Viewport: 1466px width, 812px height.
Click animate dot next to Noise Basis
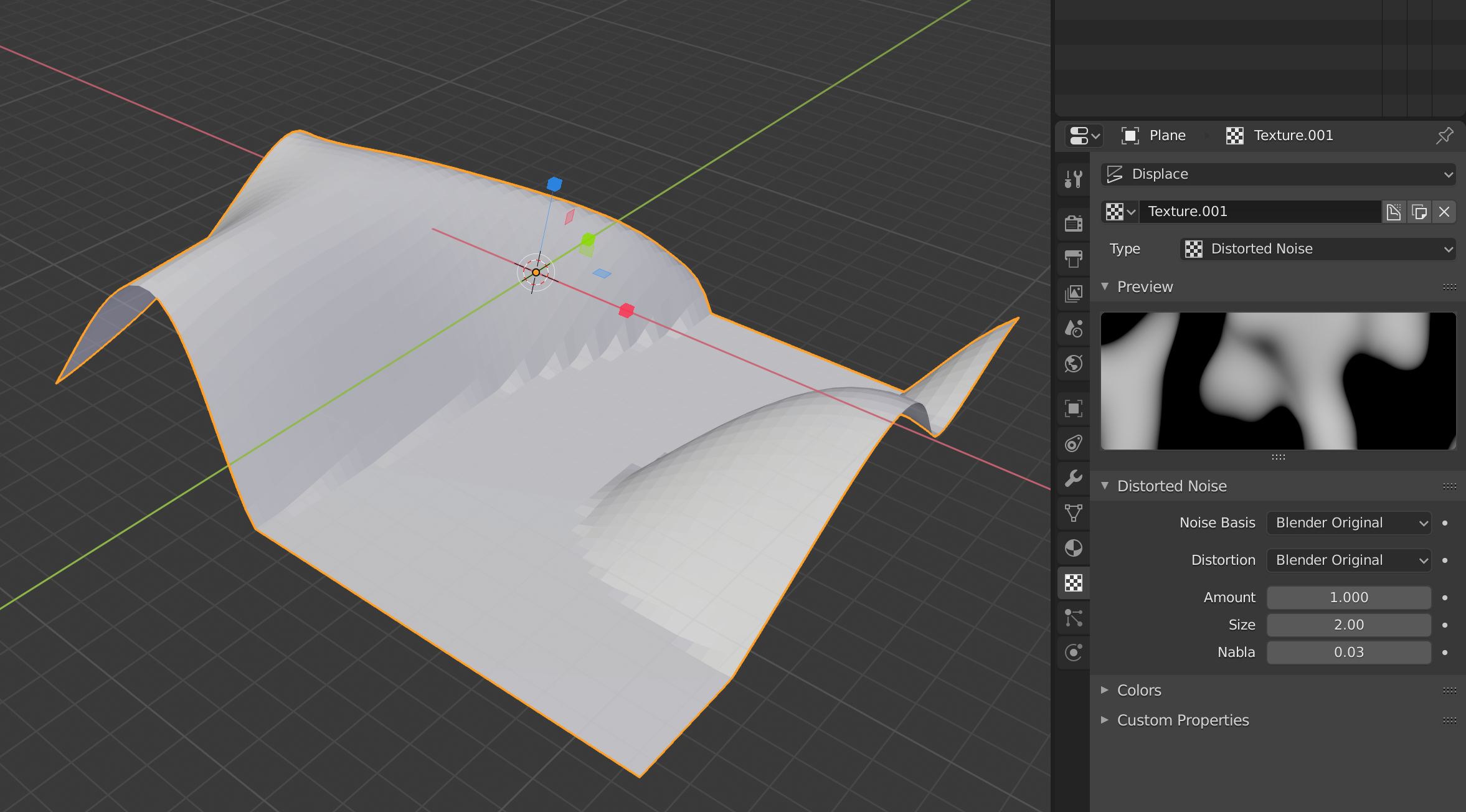pos(1445,523)
